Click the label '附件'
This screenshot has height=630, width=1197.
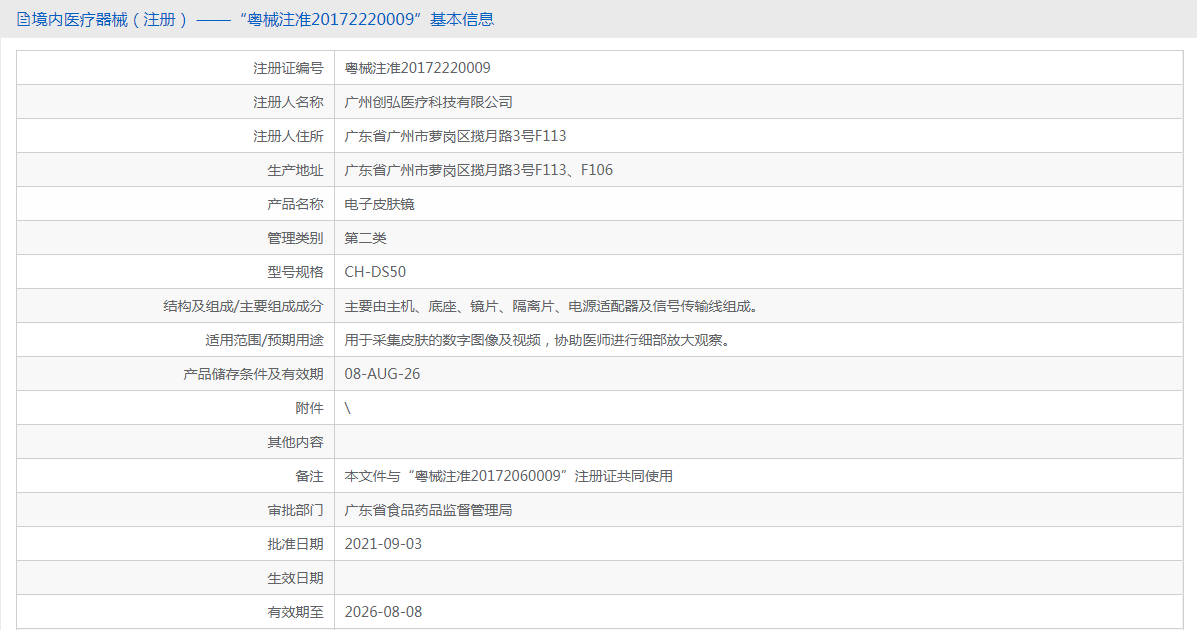tap(309, 408)
